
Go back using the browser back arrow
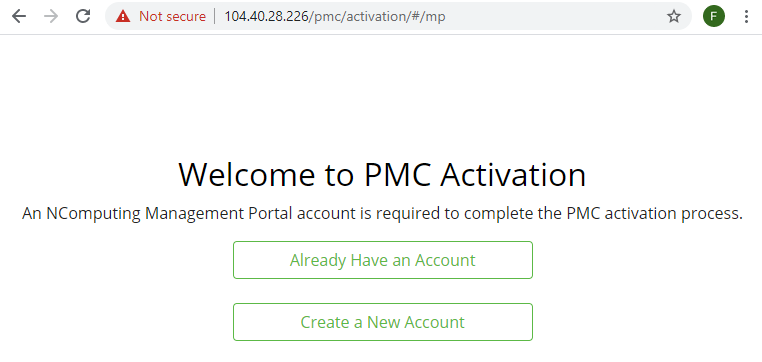[18, 17]
